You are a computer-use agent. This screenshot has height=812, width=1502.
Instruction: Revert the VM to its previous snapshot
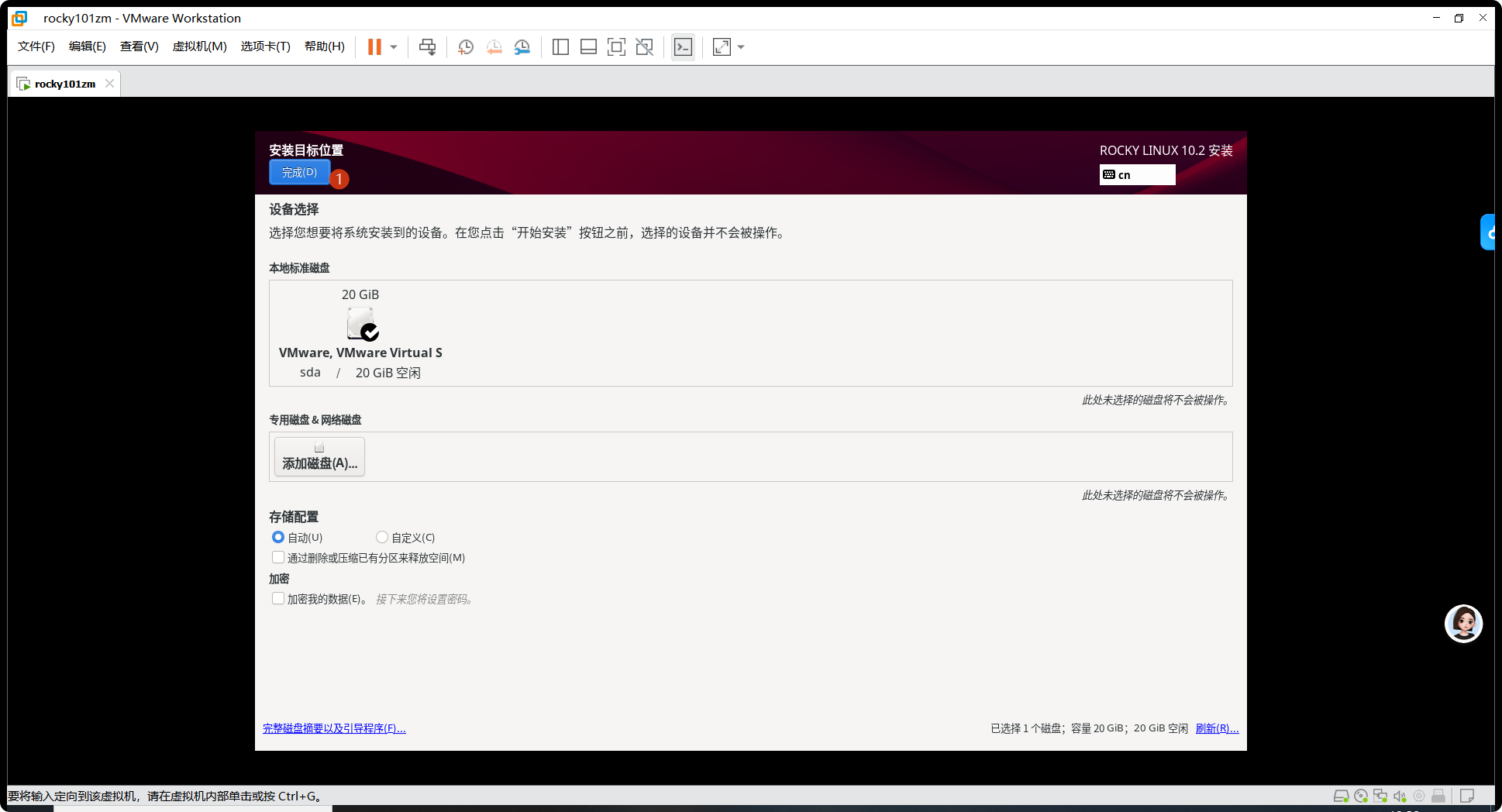(494, 47)
